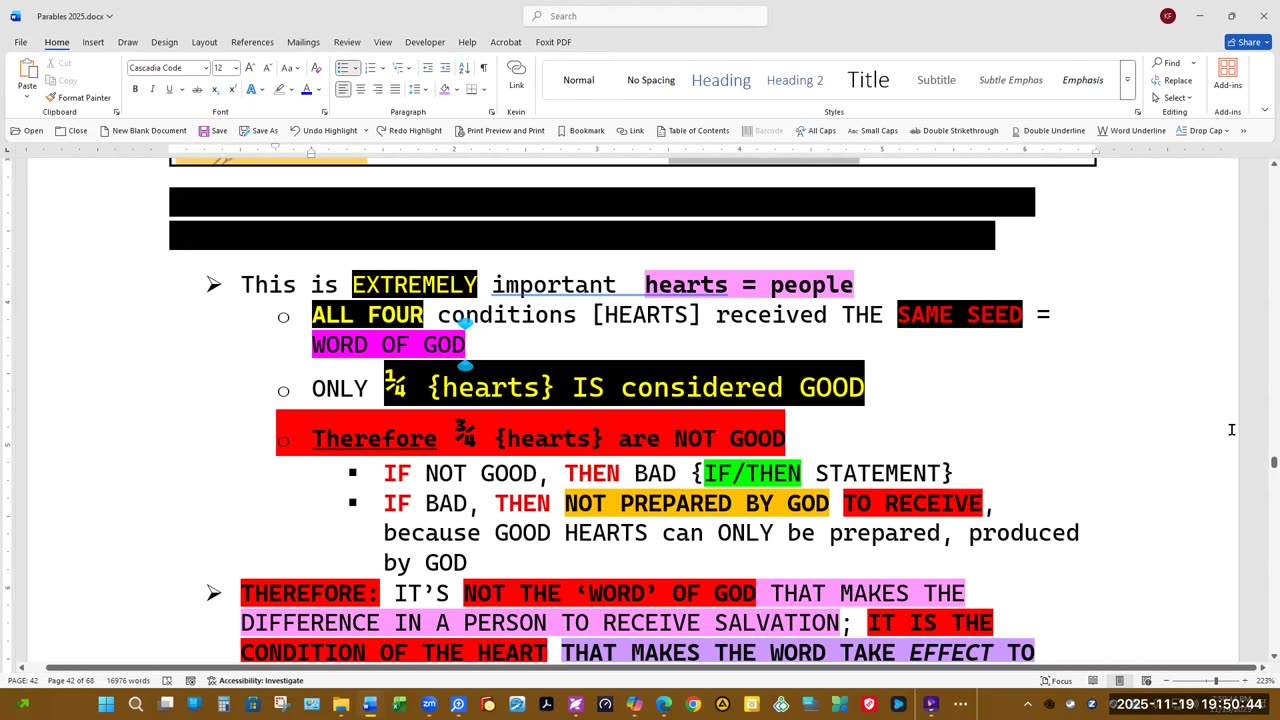Open the Select dropdown in Editing
This screenshot has height=720, width=1280.
click(1172, 98)
